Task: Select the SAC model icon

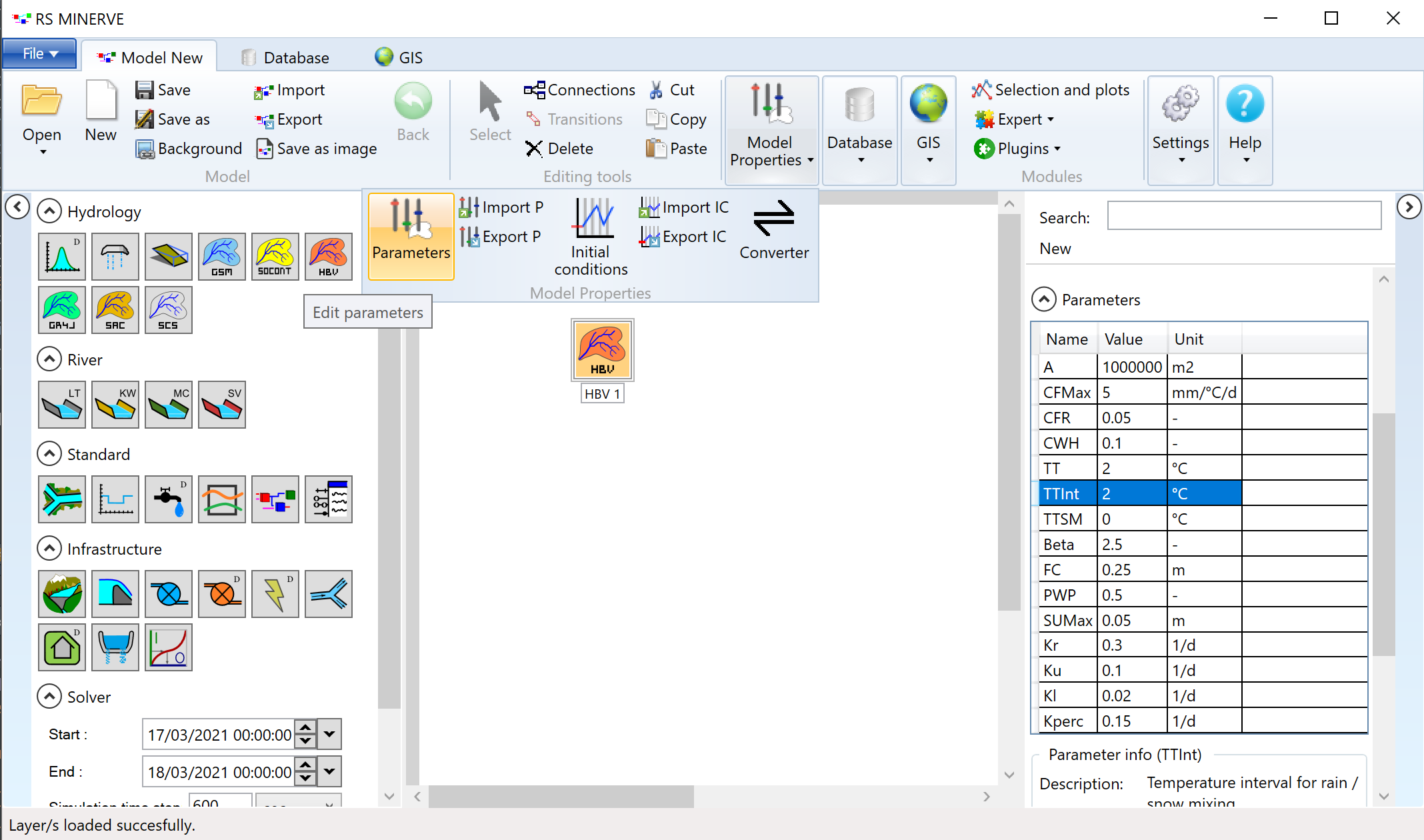Action: tap(115, 309)
